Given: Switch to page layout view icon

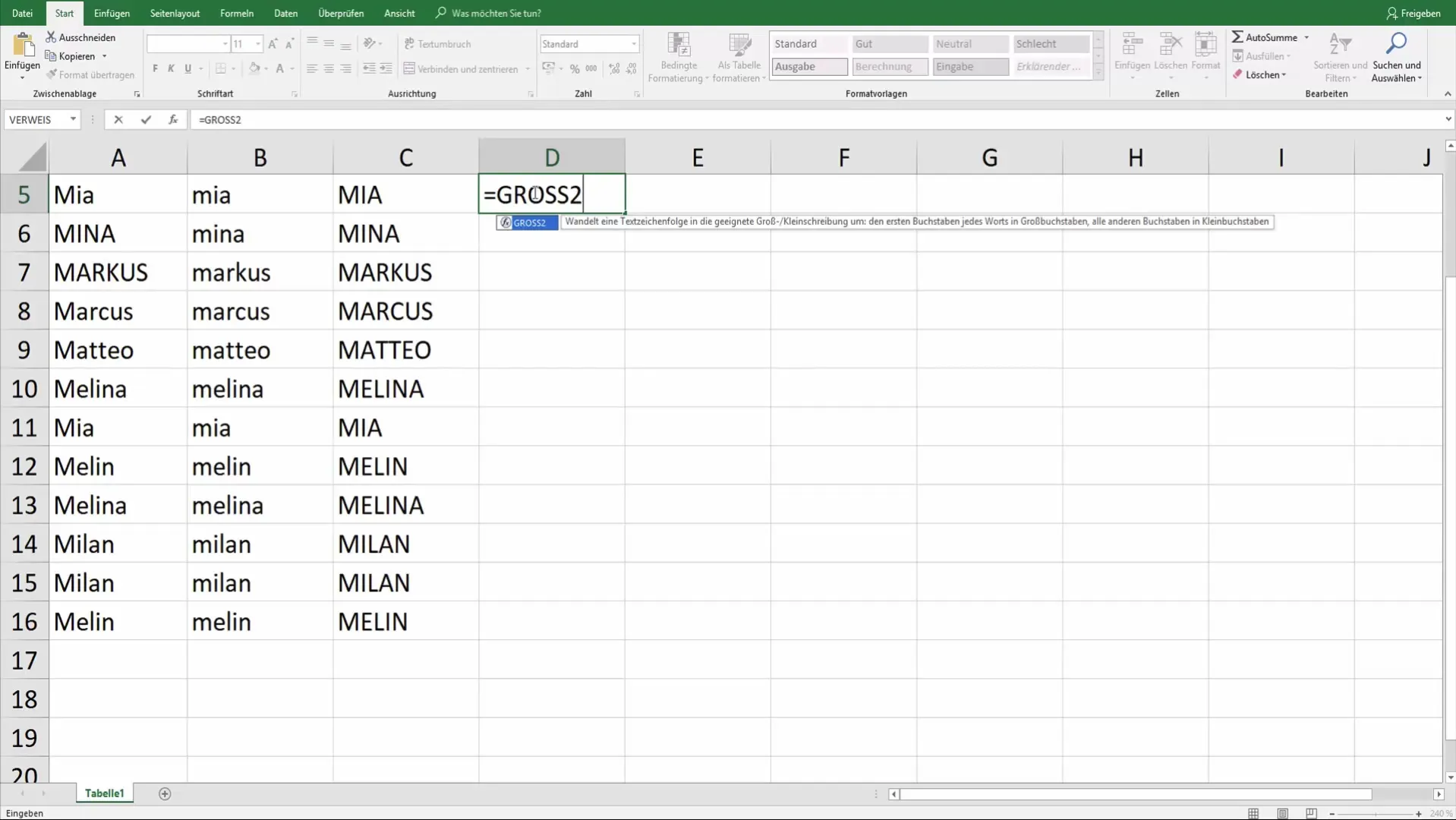Looking at the screenshot, I should pyautogui.click(x=1282, y=813).
